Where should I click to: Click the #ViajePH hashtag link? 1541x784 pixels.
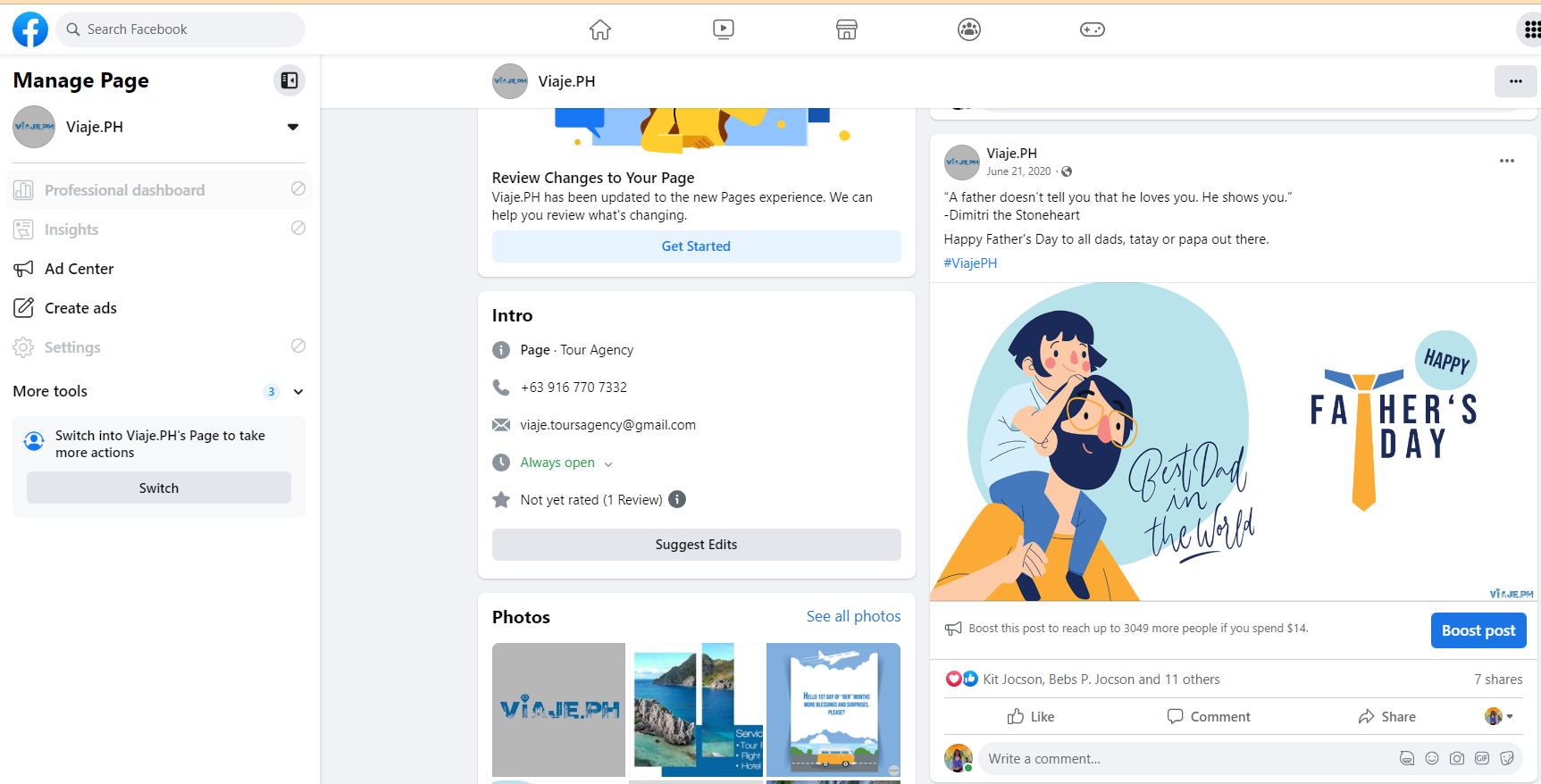click(x=970, y=263)
